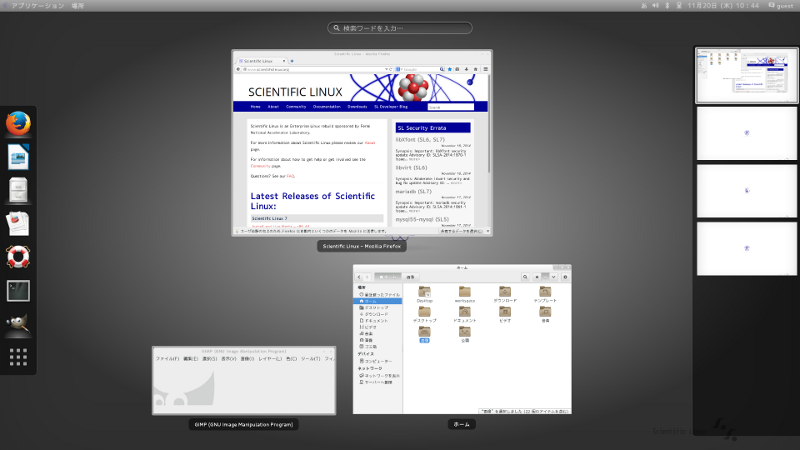
Task: Click Firefox Google search box
Action: pos(420,69)
